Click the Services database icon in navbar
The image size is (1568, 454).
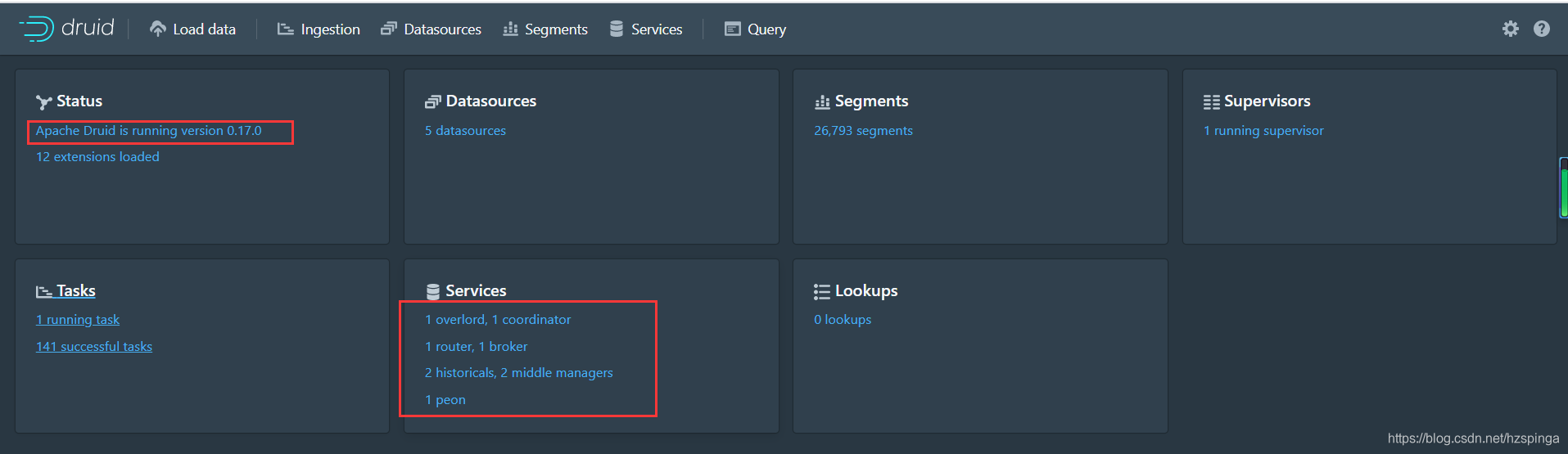pos(617,29)
